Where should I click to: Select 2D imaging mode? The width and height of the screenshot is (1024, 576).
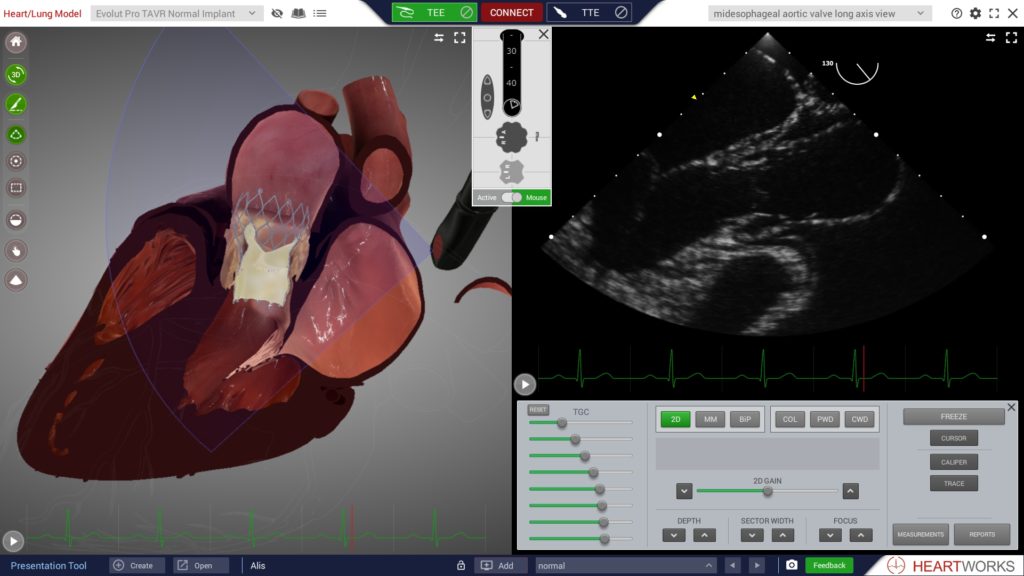click(x=675, y=419)
